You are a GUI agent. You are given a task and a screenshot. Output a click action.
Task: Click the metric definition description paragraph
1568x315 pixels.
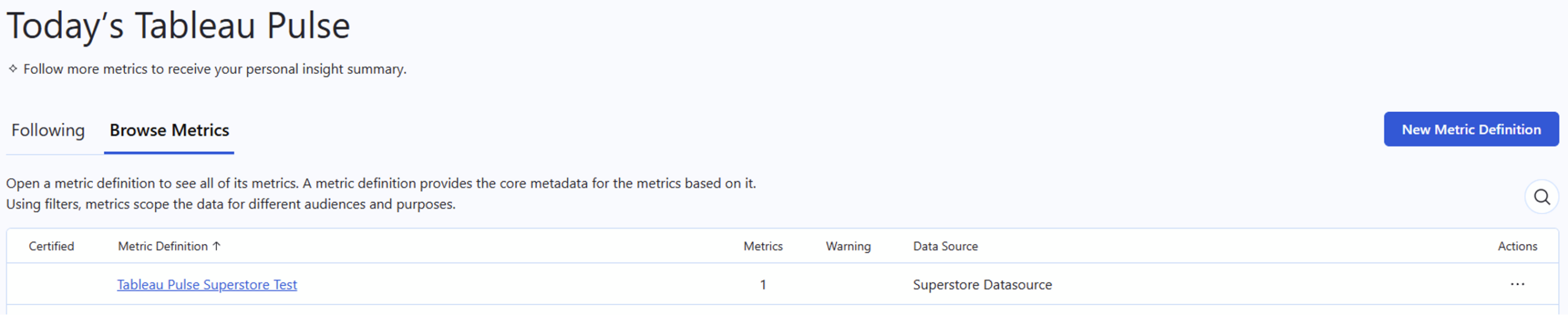[380, 193]
